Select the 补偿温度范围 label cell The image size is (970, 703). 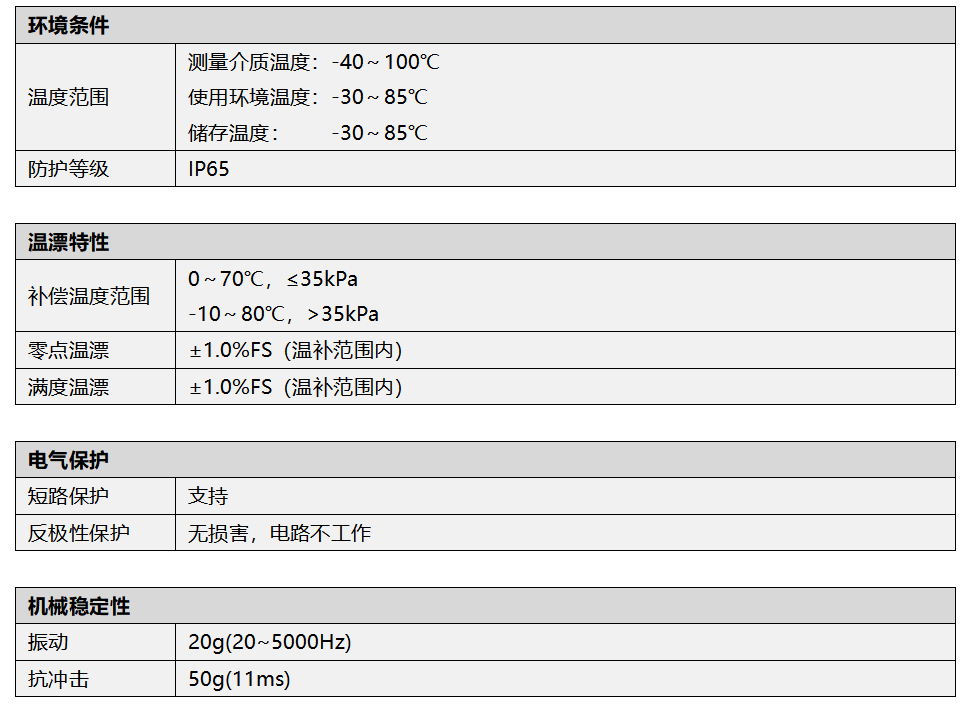click(88, 296)
